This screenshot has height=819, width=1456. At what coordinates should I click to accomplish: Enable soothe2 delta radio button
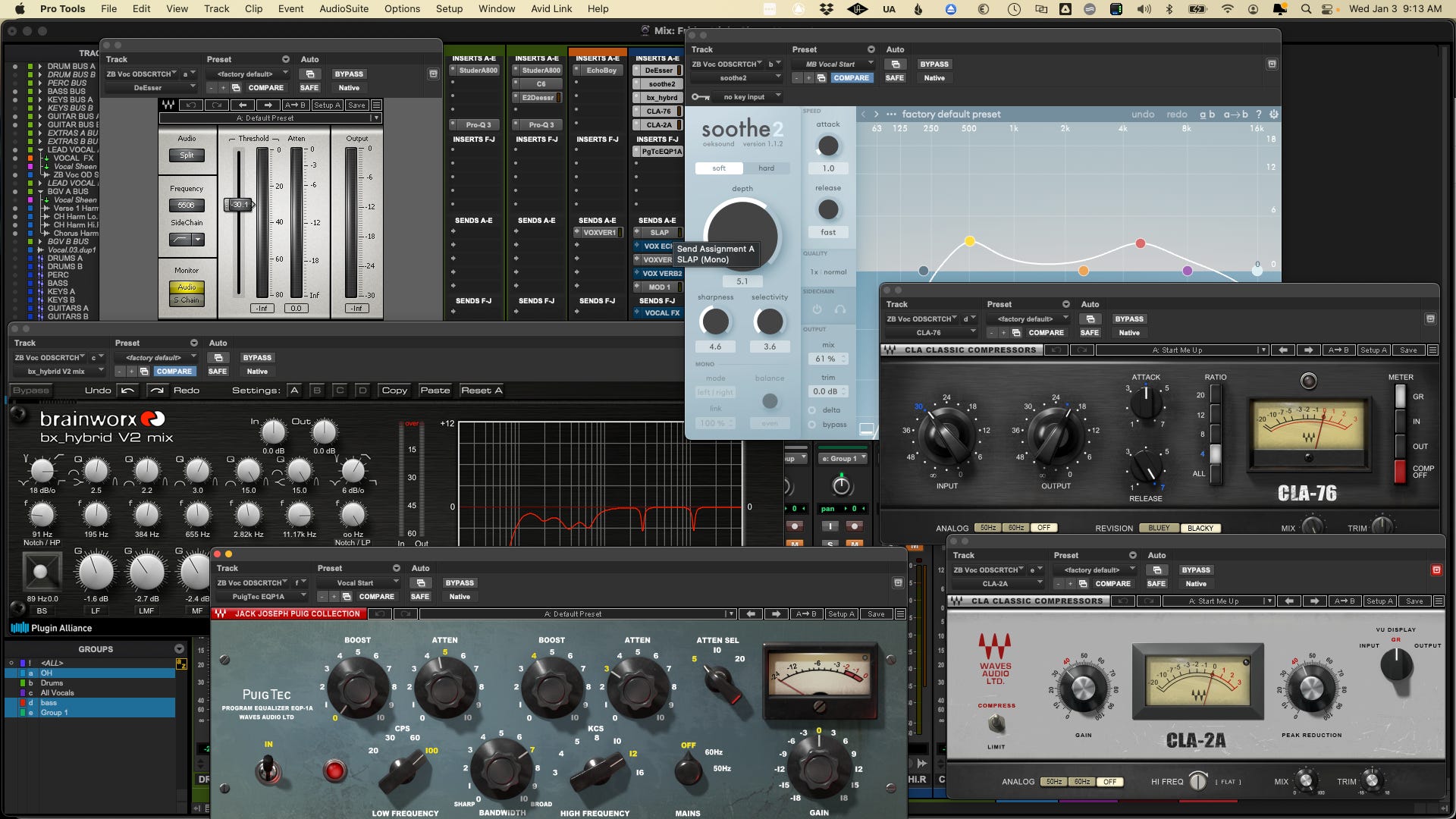tap(812, 410)
